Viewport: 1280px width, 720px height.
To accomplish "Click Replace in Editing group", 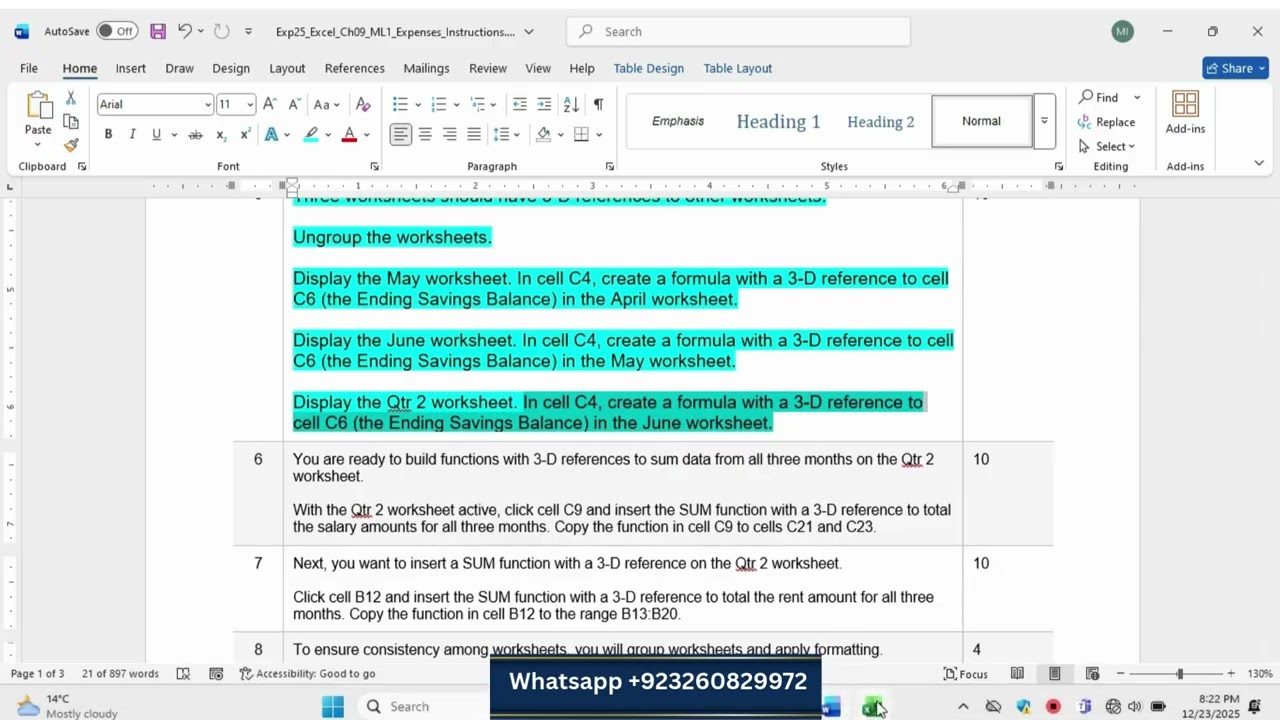I will click(1107, 122).
